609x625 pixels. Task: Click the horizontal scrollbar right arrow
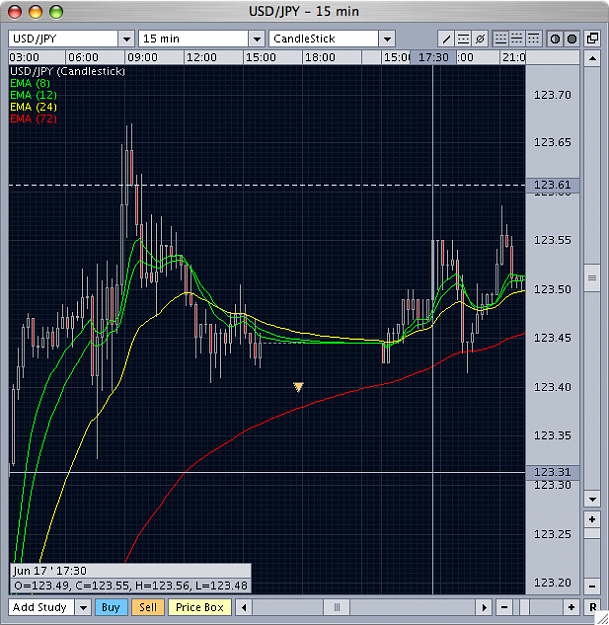coord(484,607)
